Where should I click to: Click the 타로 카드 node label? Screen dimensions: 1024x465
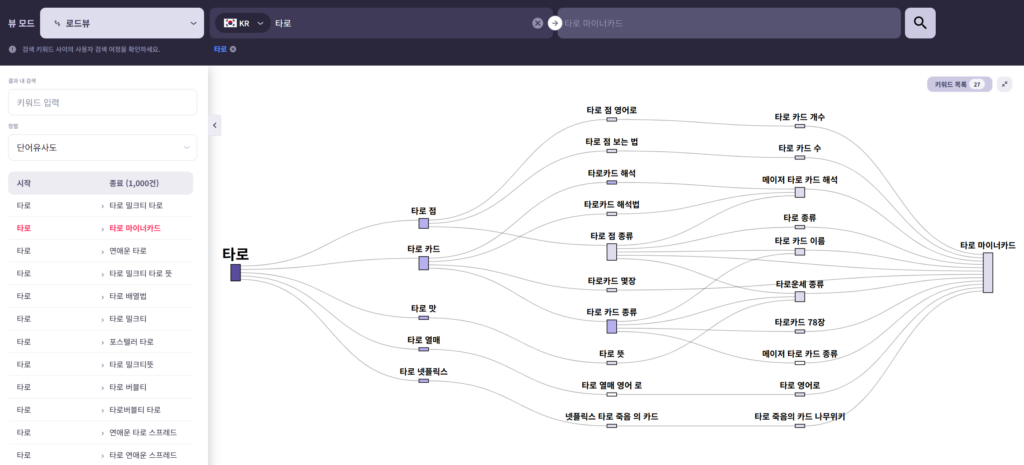click(423, 248)
